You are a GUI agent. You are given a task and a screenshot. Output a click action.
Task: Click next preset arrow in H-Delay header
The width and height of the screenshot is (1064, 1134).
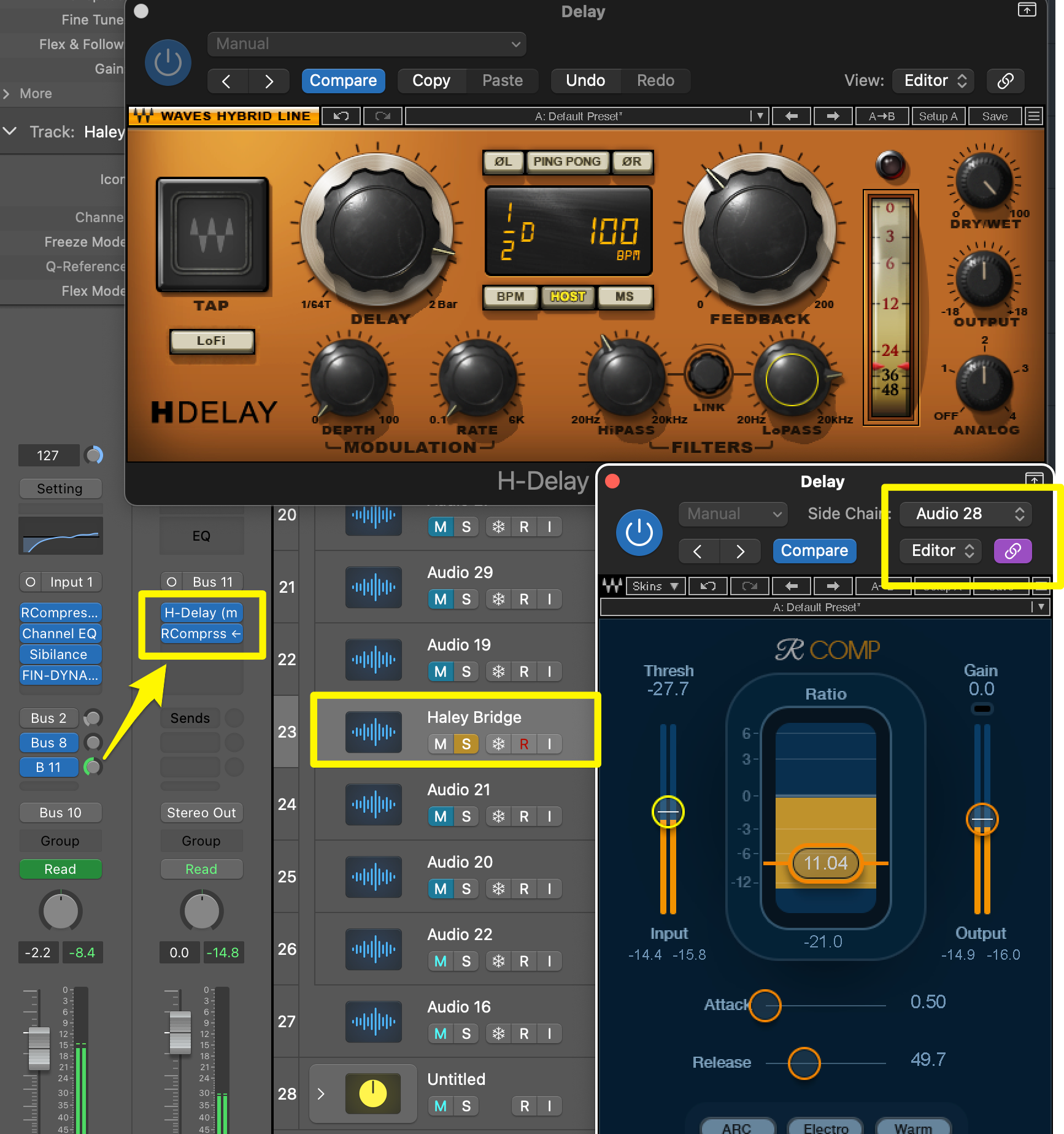(x=269, y=81)
